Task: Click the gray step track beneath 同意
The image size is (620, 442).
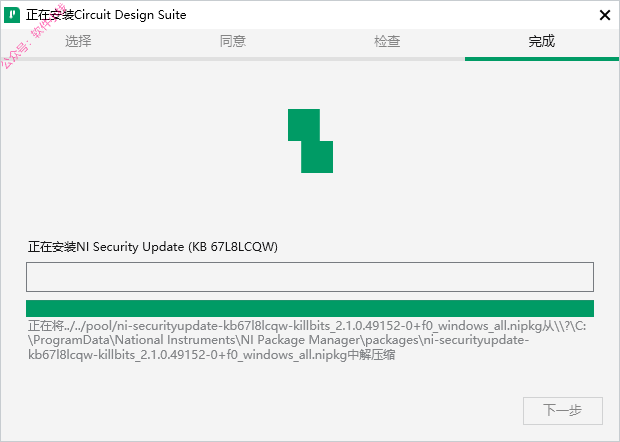Action: tap(232, 59)
